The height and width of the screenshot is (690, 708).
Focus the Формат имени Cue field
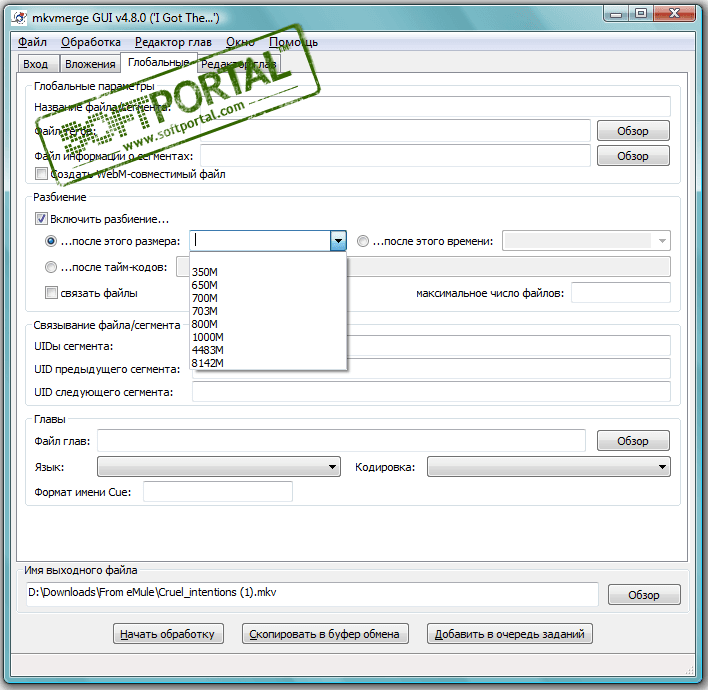coord(218,491)
